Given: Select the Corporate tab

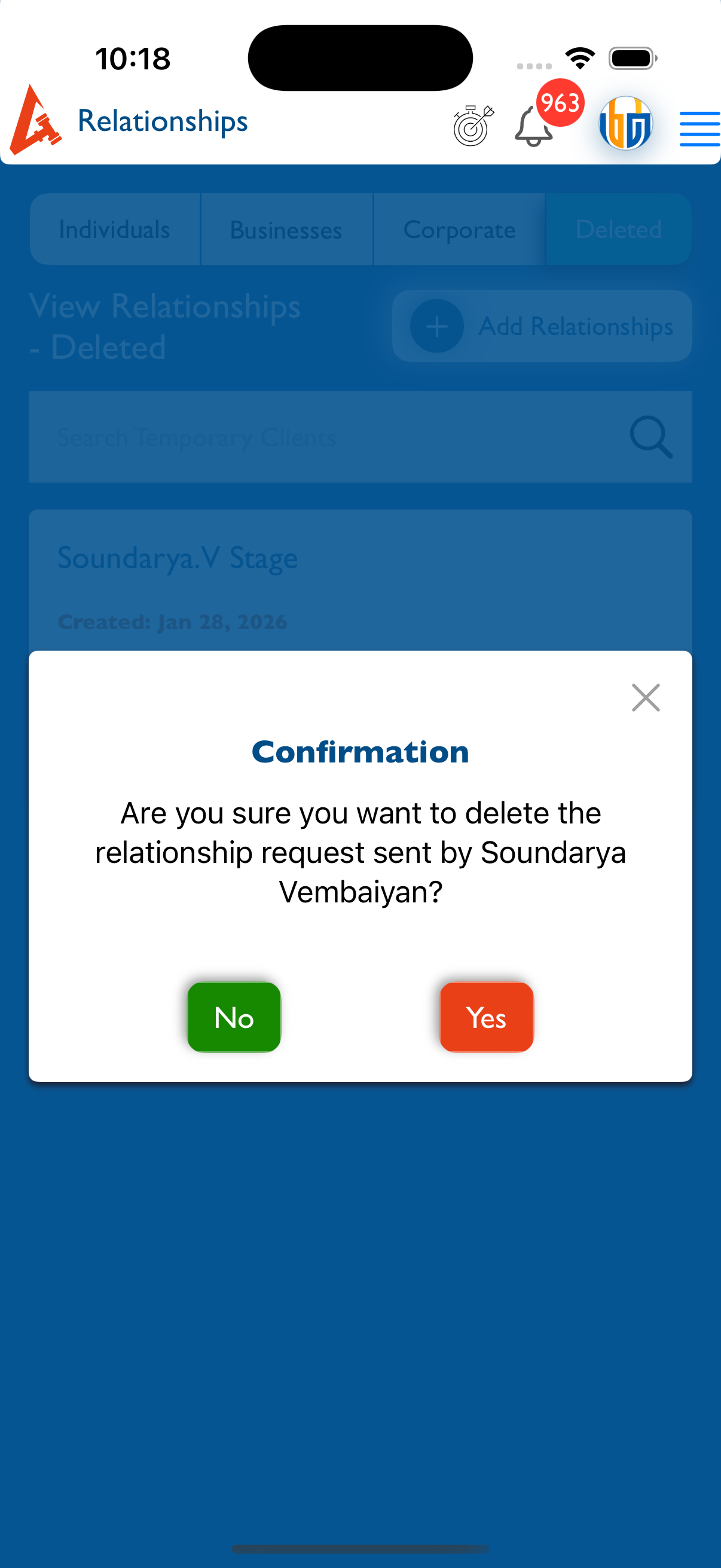Looking at the screenshot, I should click(x=459, y=230).
